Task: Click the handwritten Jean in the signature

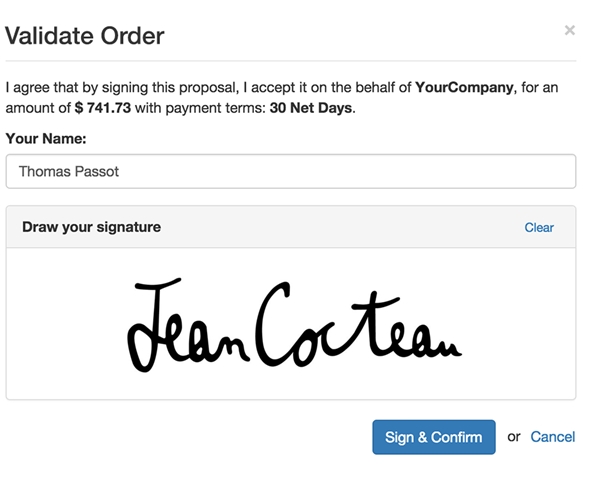Action: [188, 325]
